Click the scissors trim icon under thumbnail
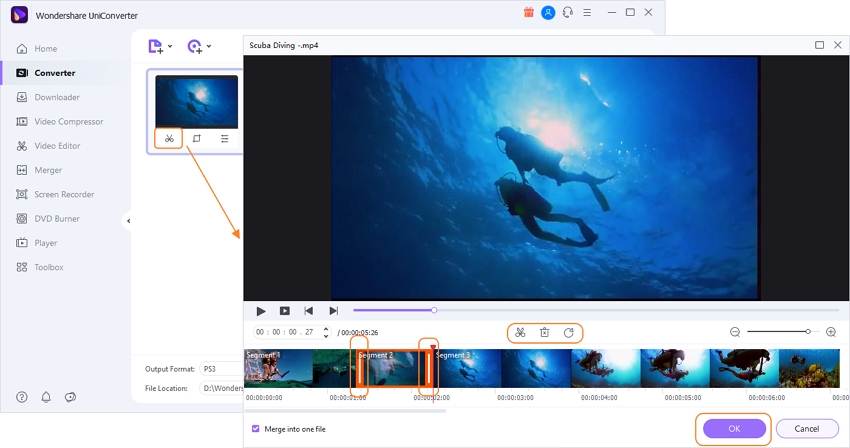 pos(169,139)
